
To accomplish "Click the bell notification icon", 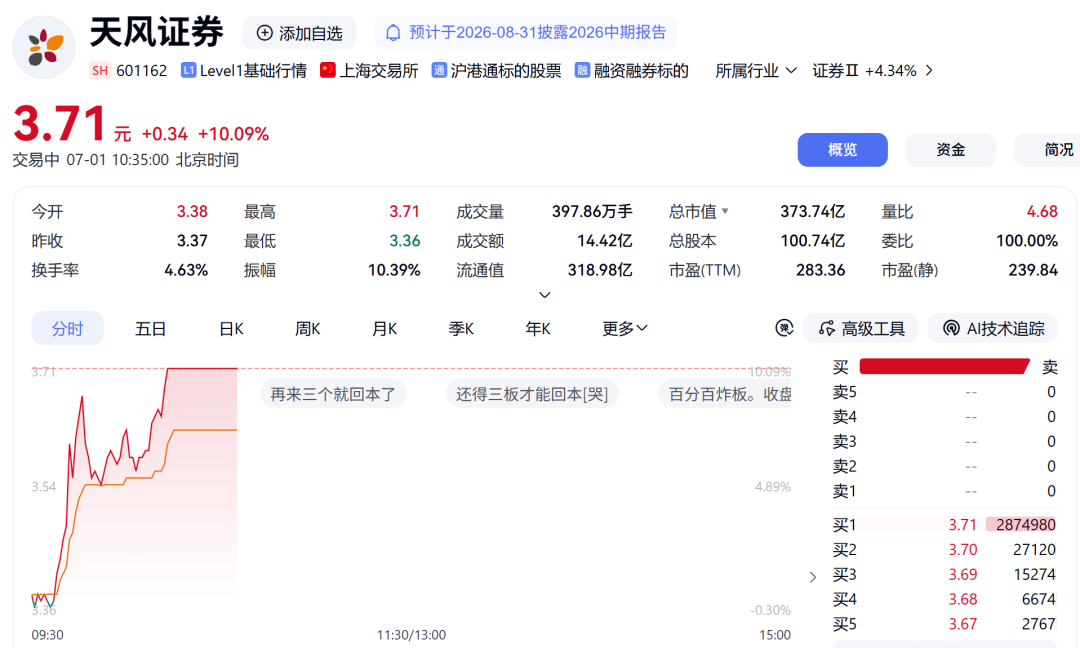I will 393,33.
